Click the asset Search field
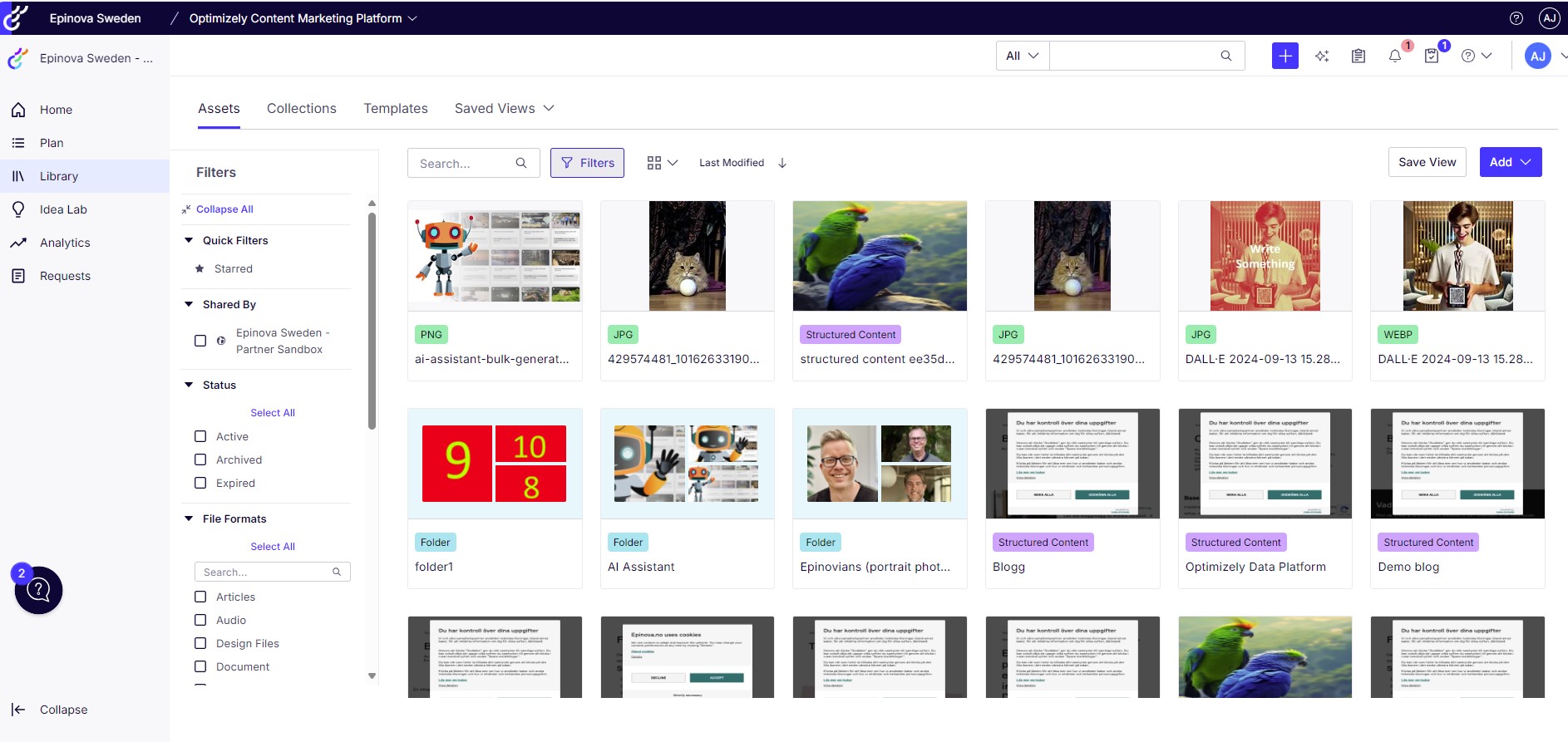Image resolution: width=1568 pixels, height=742 pixels. pyautogui.click(x=474, y=163)
